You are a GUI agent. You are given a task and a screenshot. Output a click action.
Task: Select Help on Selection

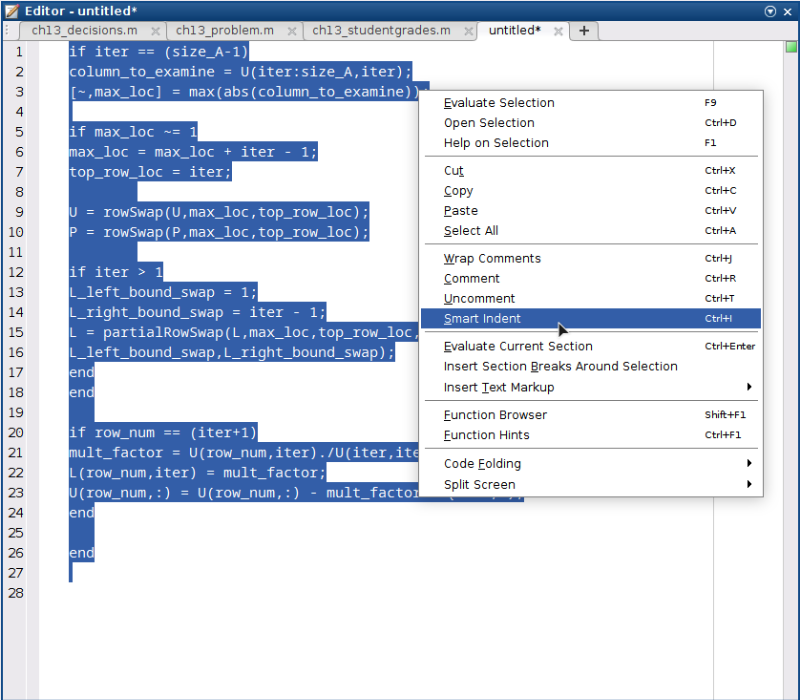(591, 143)
